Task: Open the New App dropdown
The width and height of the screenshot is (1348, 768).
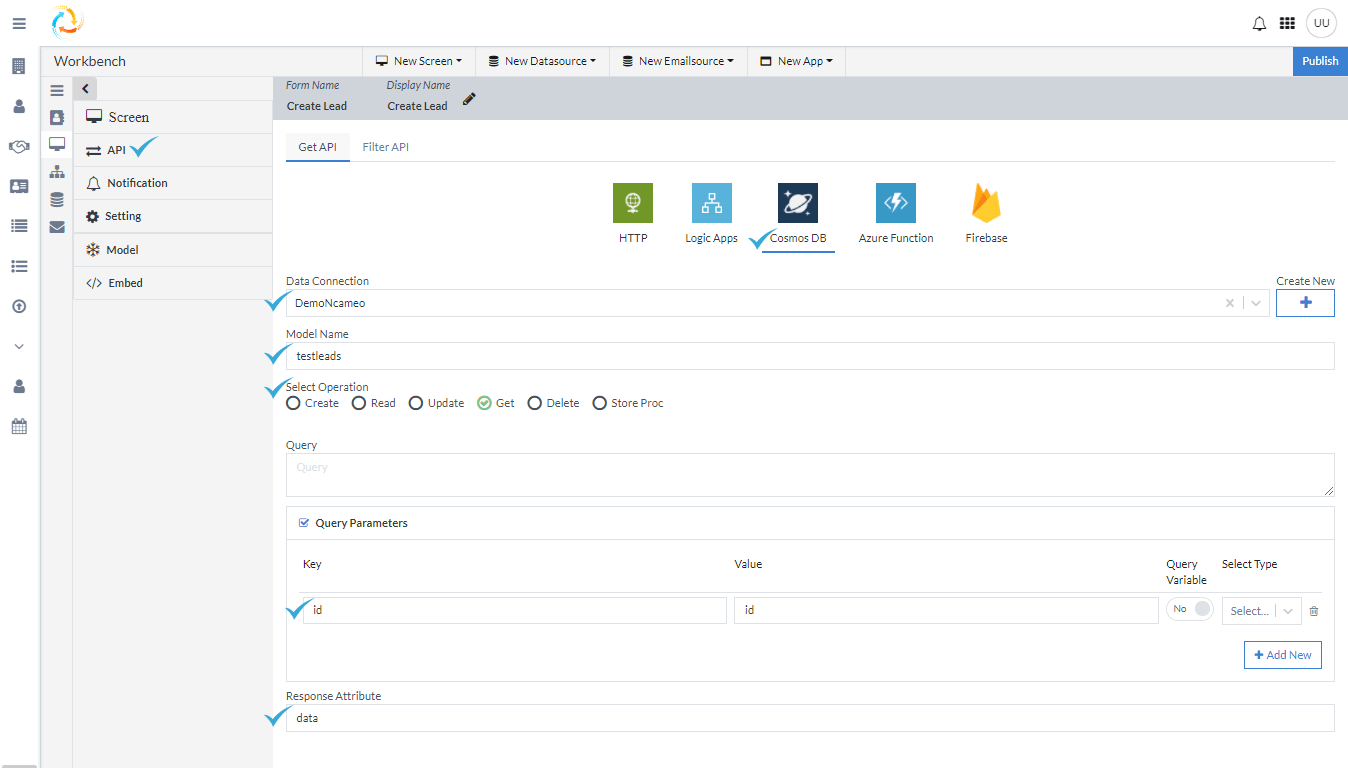Action: click(796, 61)
